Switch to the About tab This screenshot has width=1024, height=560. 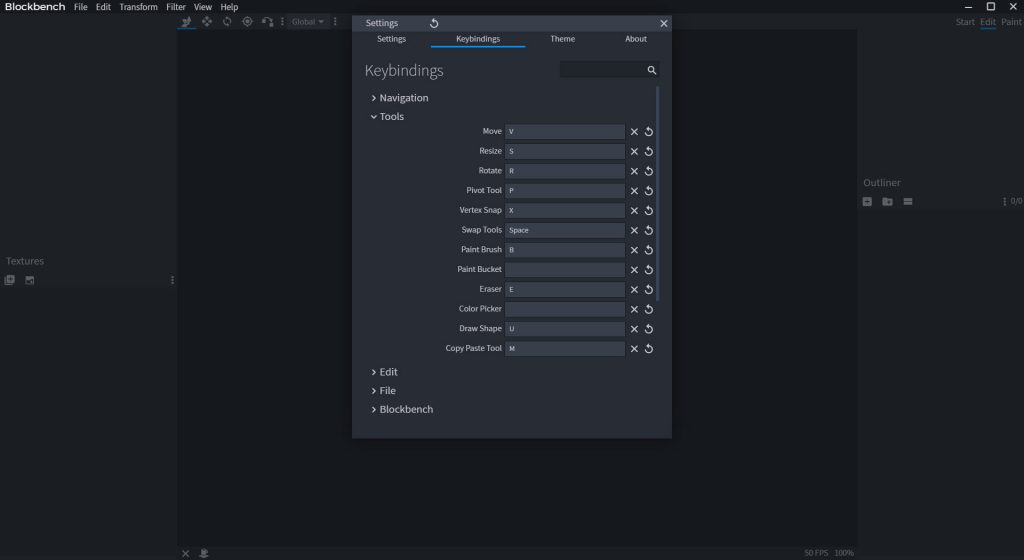pos(635,39)
